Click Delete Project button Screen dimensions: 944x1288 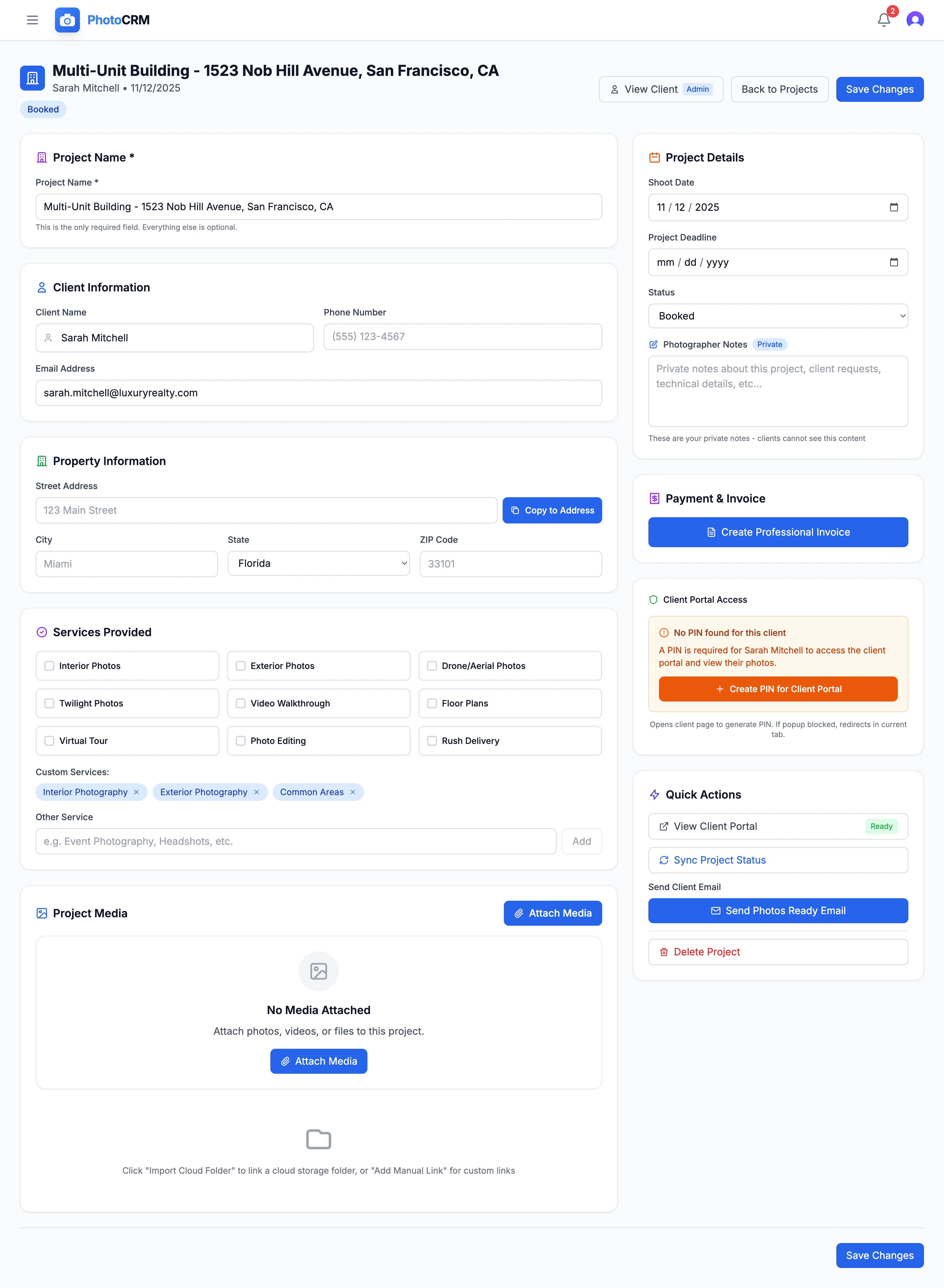pos(778,952)
